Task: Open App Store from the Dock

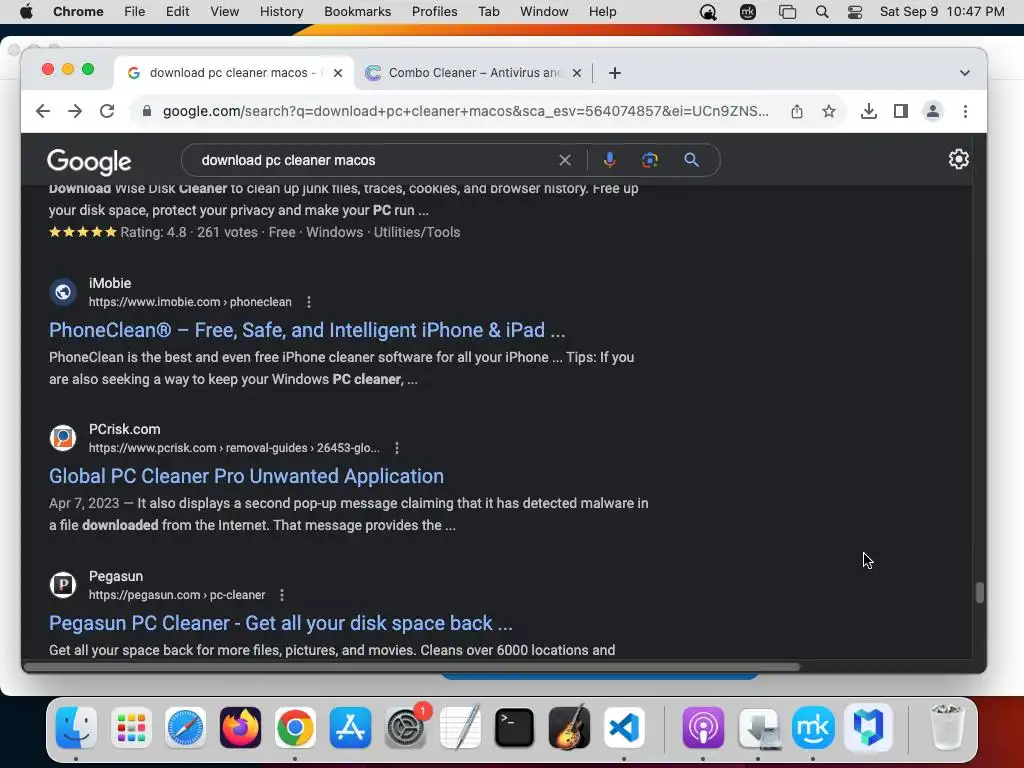Action: click(x=350, y=727)
